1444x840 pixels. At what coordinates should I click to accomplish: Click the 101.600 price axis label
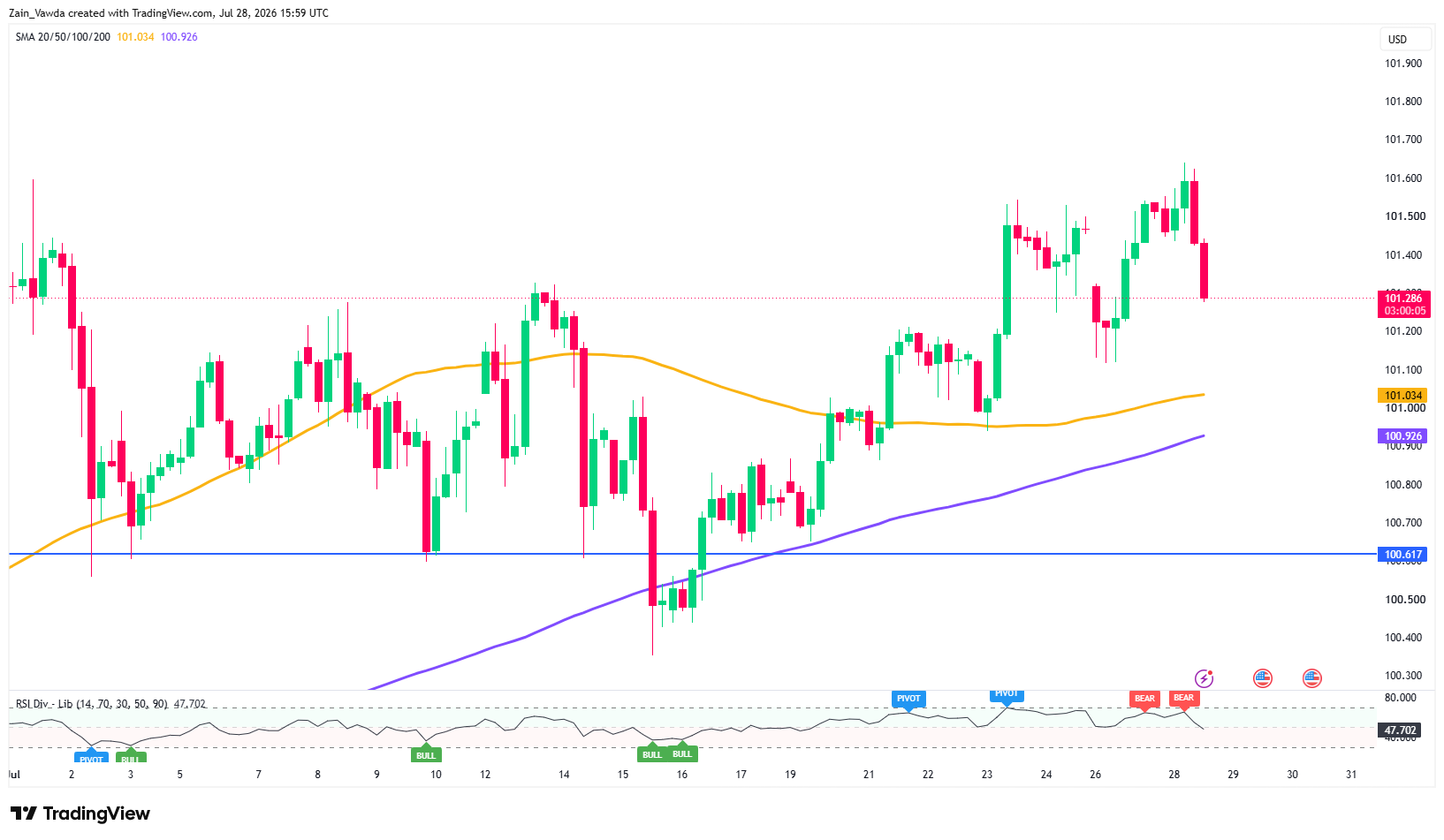click(x=1403, y=178)
